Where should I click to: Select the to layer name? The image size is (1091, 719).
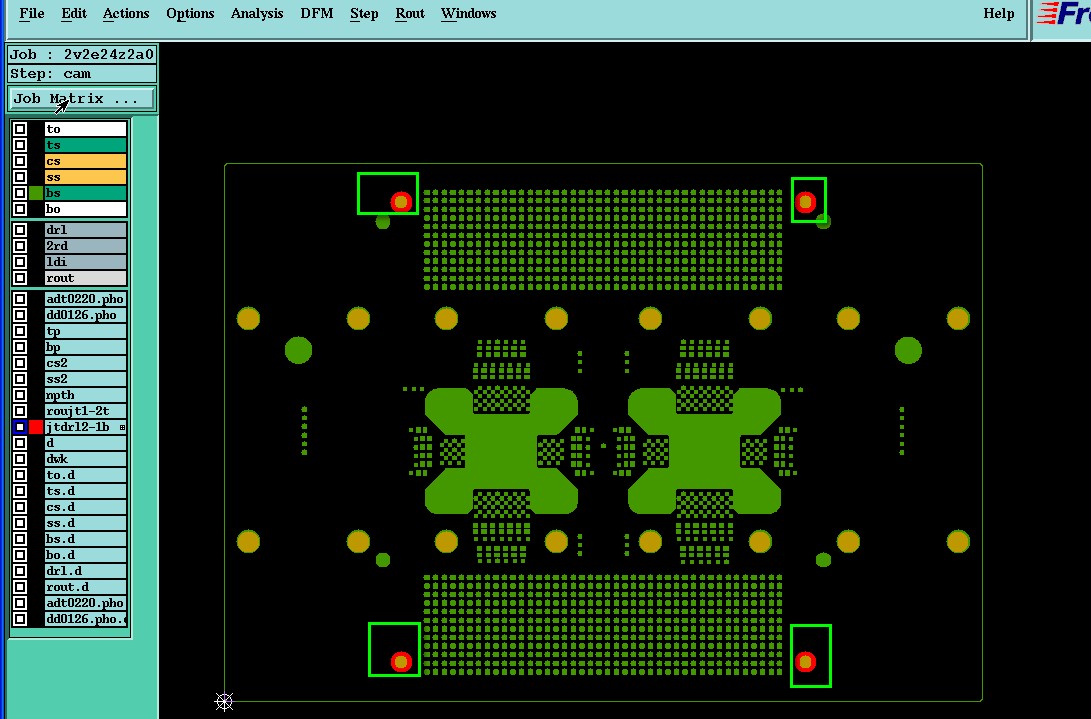86,129
